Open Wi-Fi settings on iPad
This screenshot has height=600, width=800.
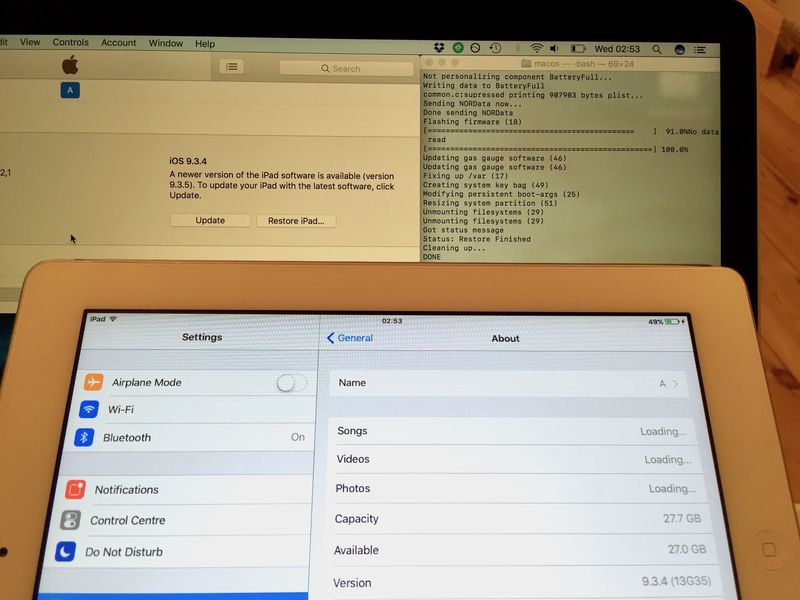click(197, 409)
